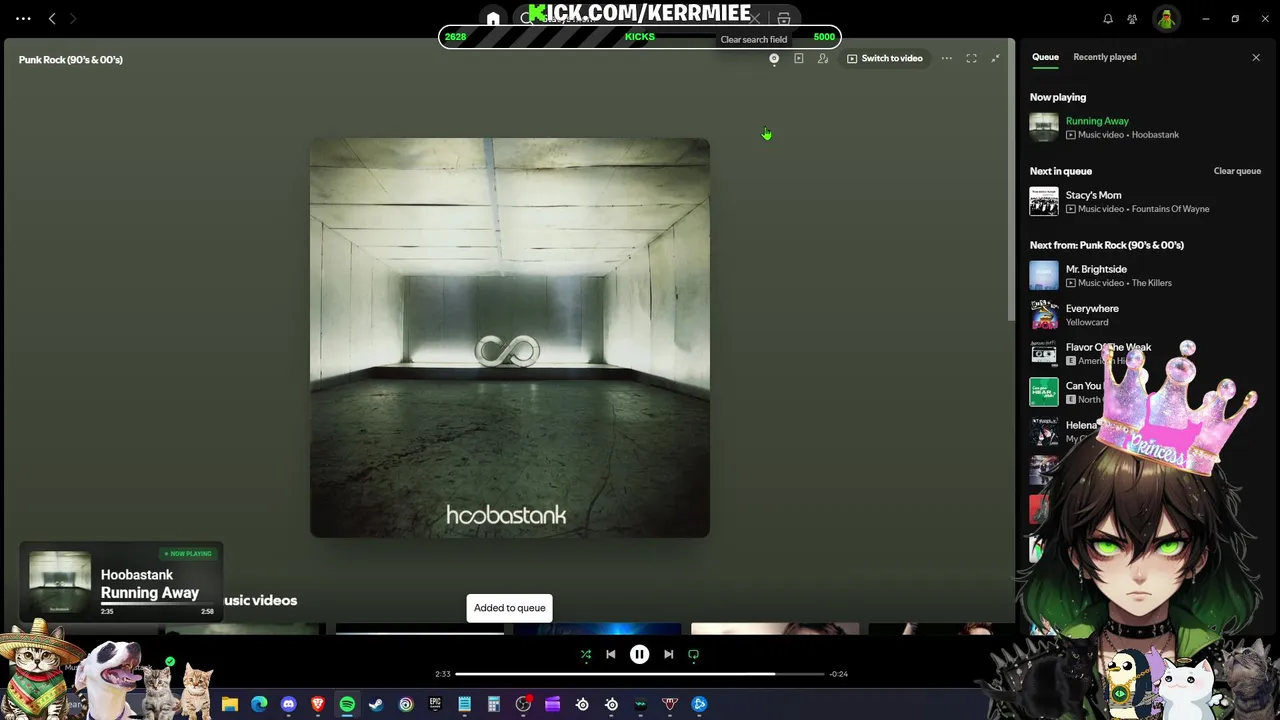Click Clear queue
This screenshot has width=1280, height=720.
point(1237,171)
